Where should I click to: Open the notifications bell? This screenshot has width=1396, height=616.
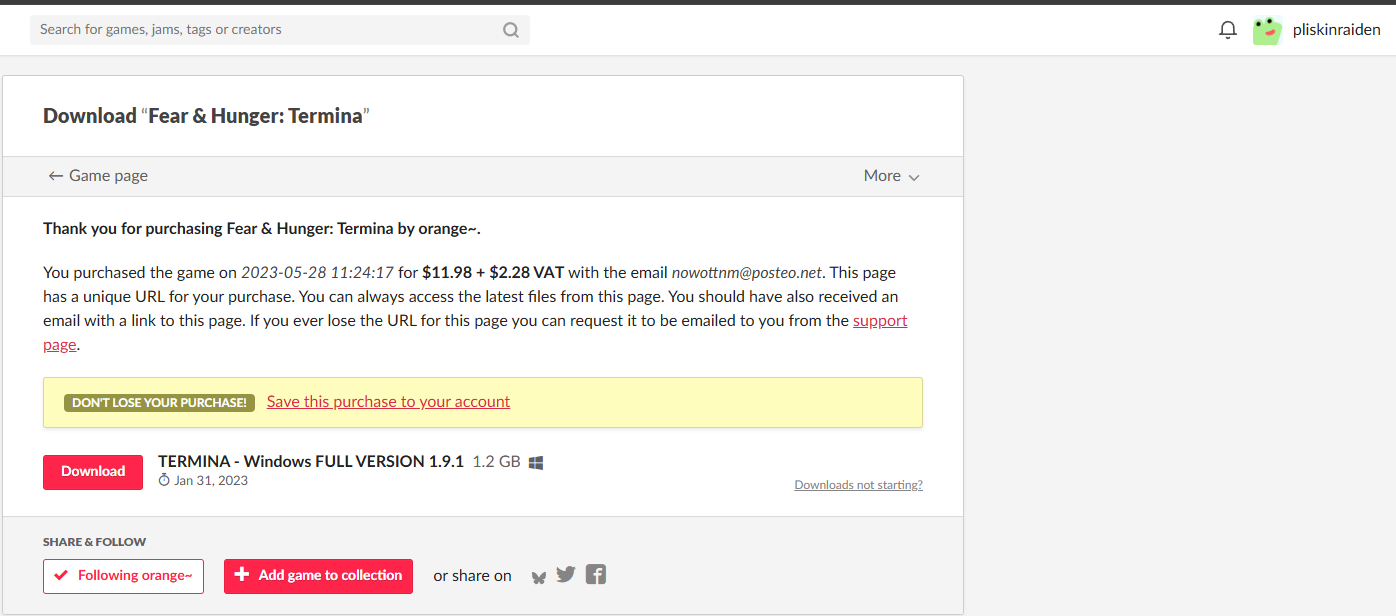1228,30
